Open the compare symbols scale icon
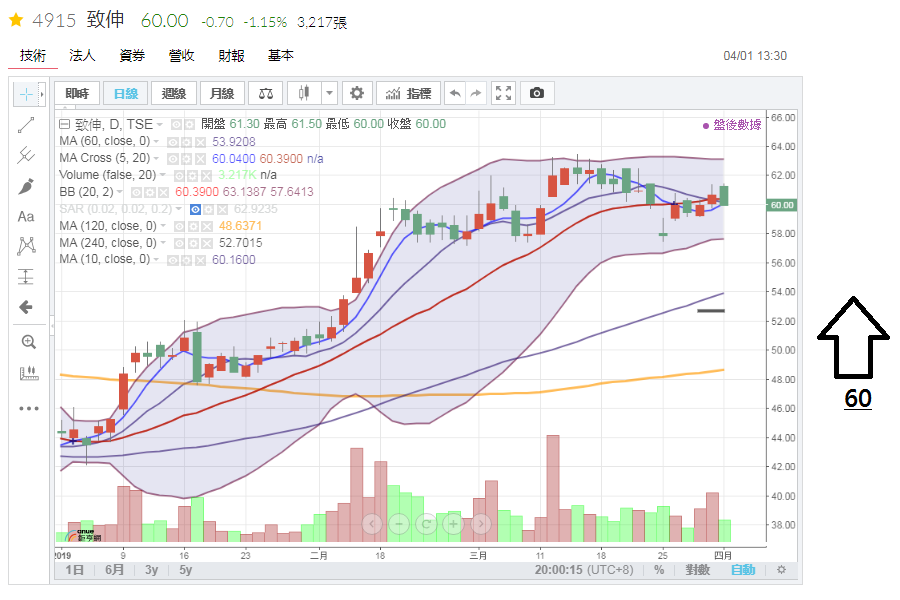This screenshot has width=900, height=600. (264, 94)
